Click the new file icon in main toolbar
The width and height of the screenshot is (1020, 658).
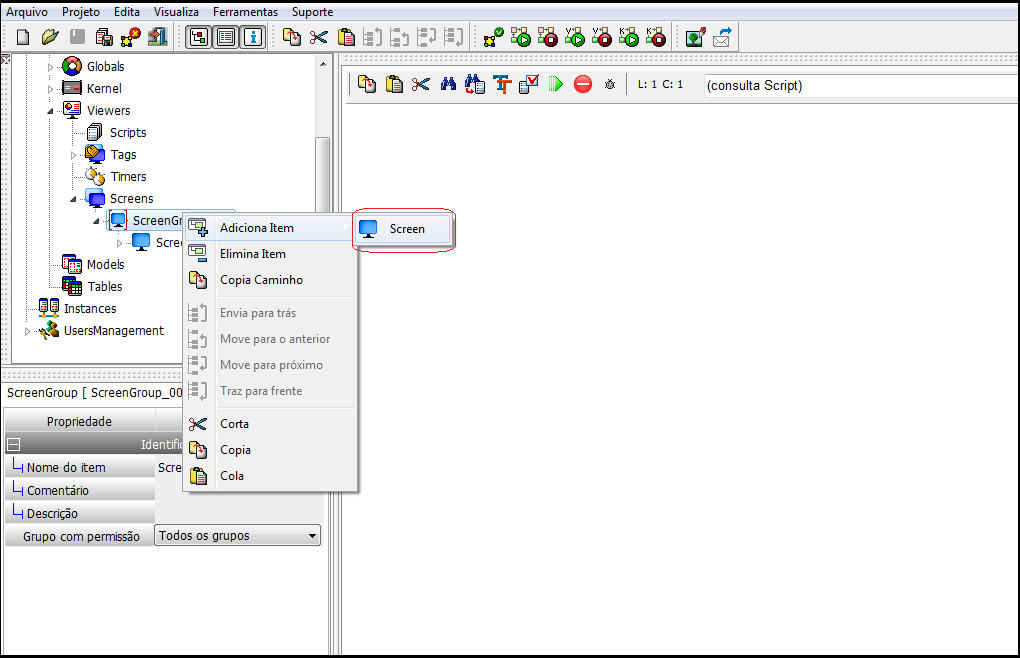23,37
